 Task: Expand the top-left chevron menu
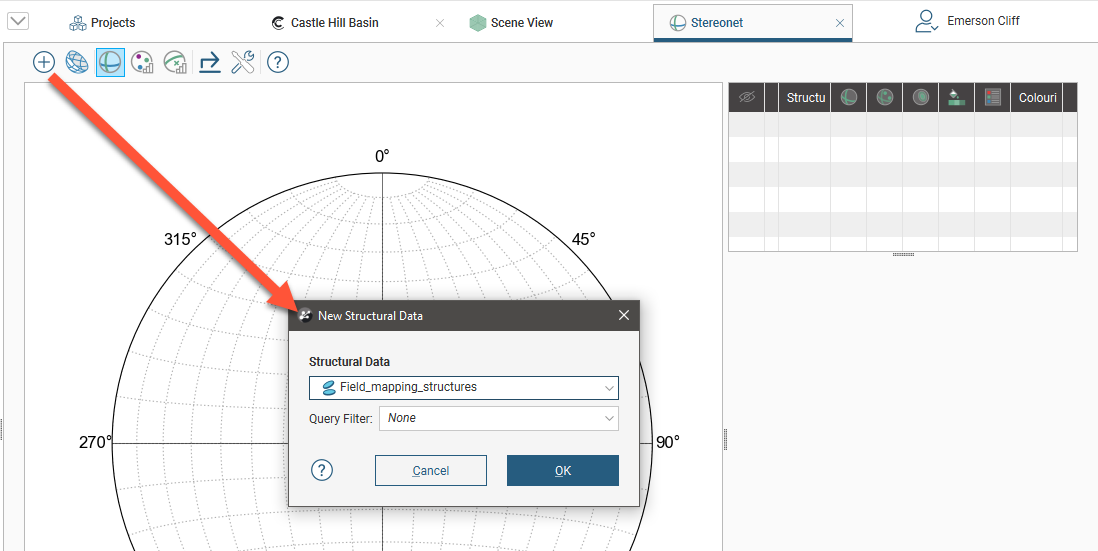coord(18,21)
